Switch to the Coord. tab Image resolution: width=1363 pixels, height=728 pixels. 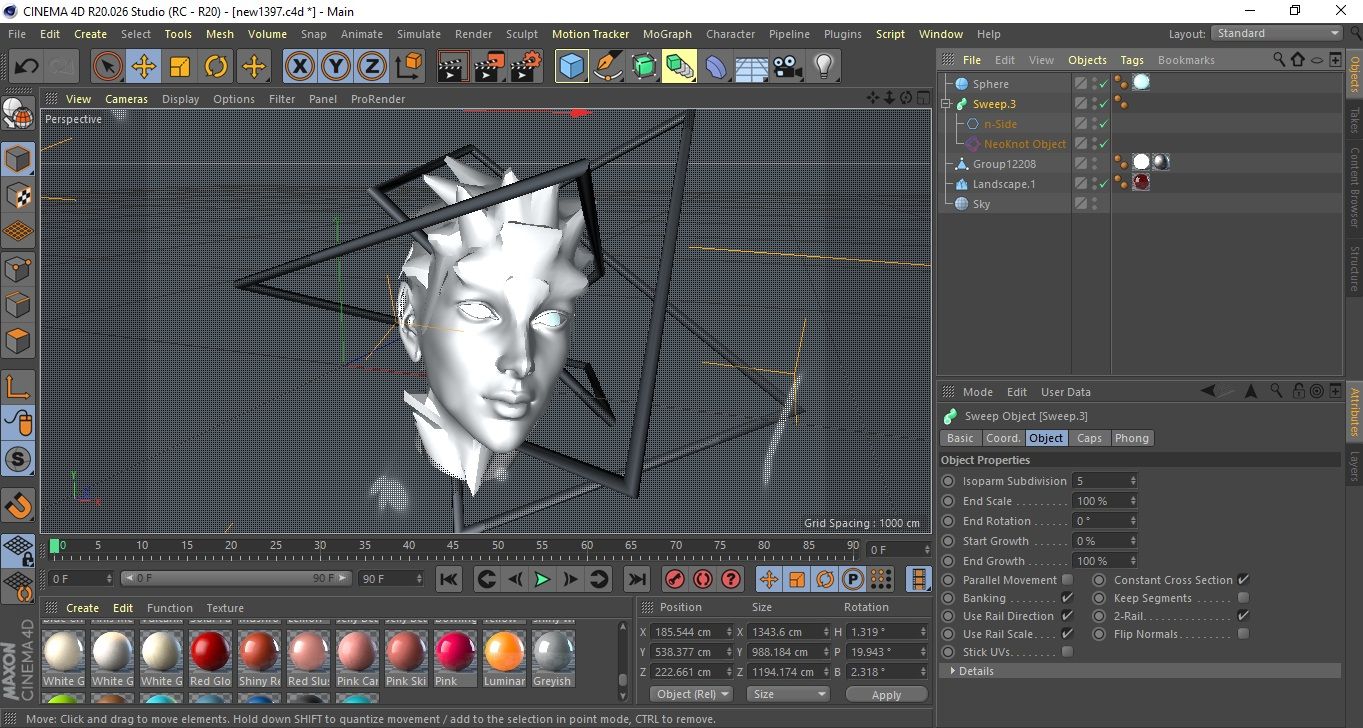pos(1003,438)
